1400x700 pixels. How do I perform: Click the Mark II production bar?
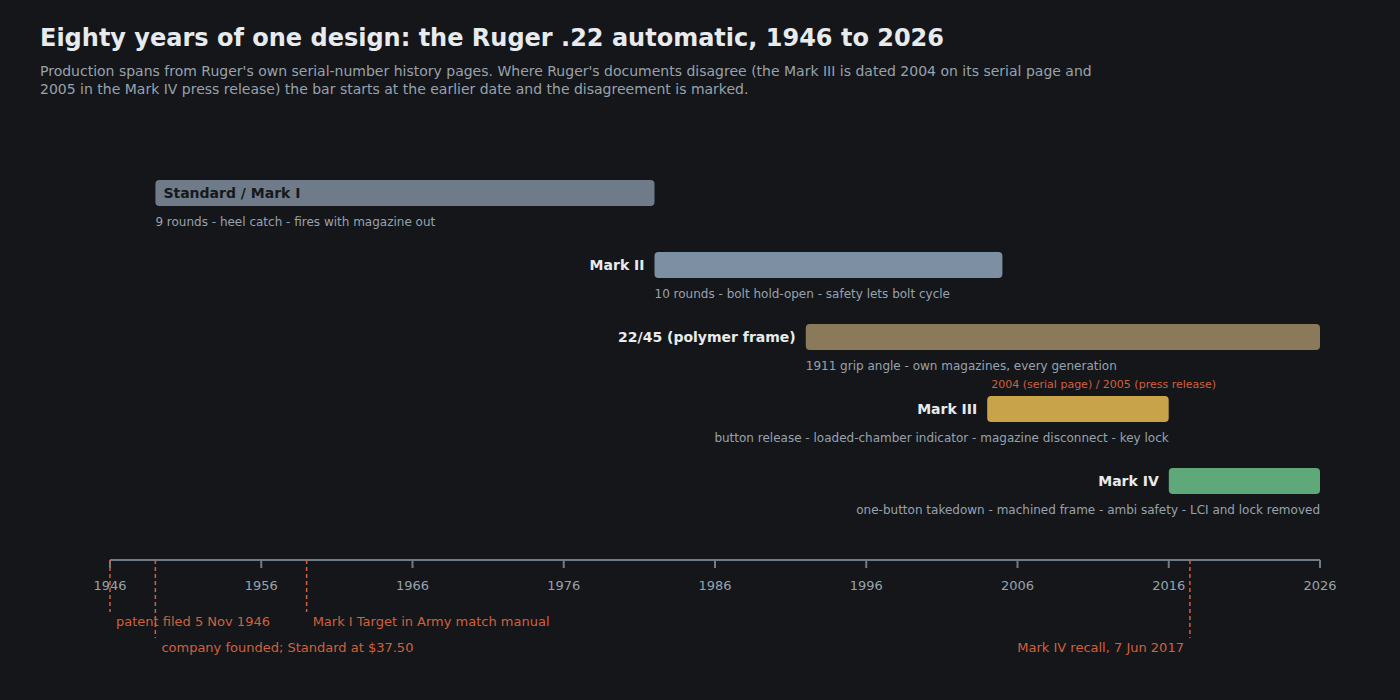click(x=828, y=265)
